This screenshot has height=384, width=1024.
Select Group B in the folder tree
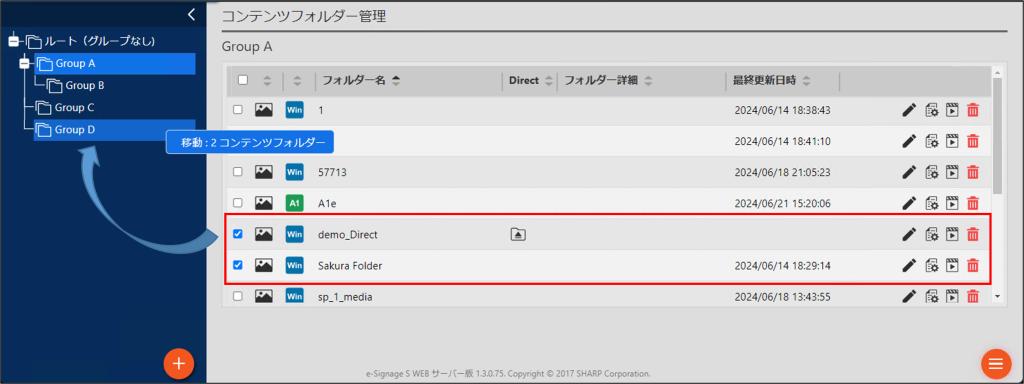click(85, 86)
